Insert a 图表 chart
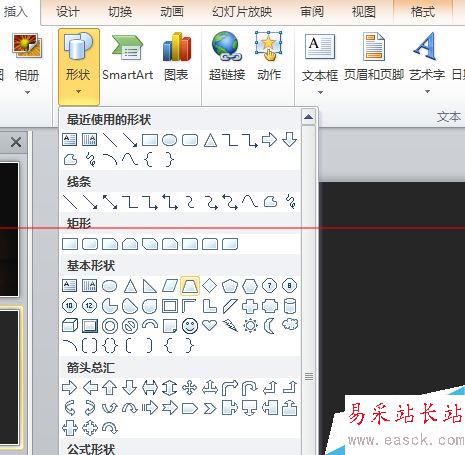The height and width of the screenshot is (455, 465). 176,57
